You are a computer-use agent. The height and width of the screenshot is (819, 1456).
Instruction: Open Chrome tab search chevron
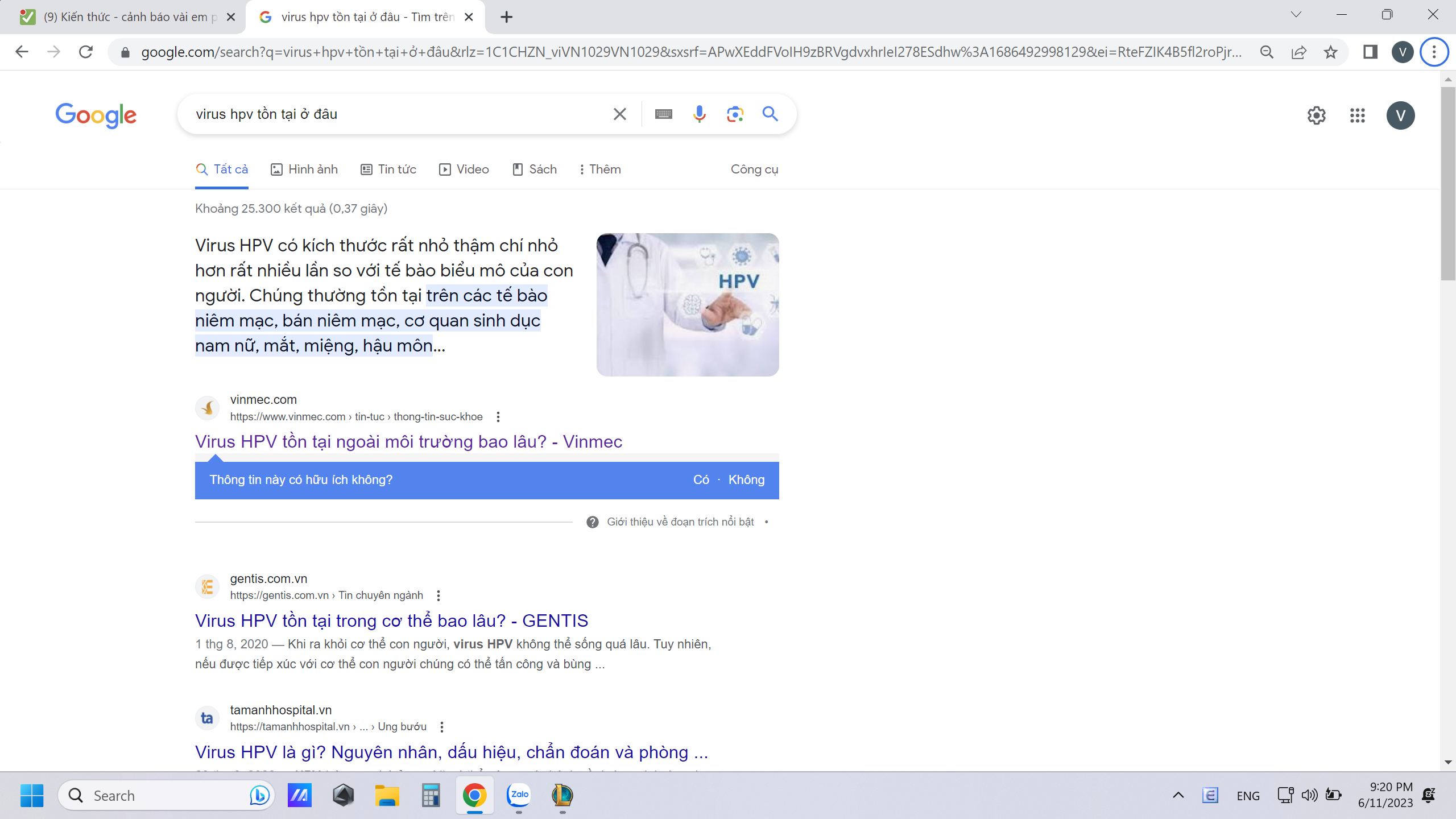pyautogui.click(x=1296, y=15)
